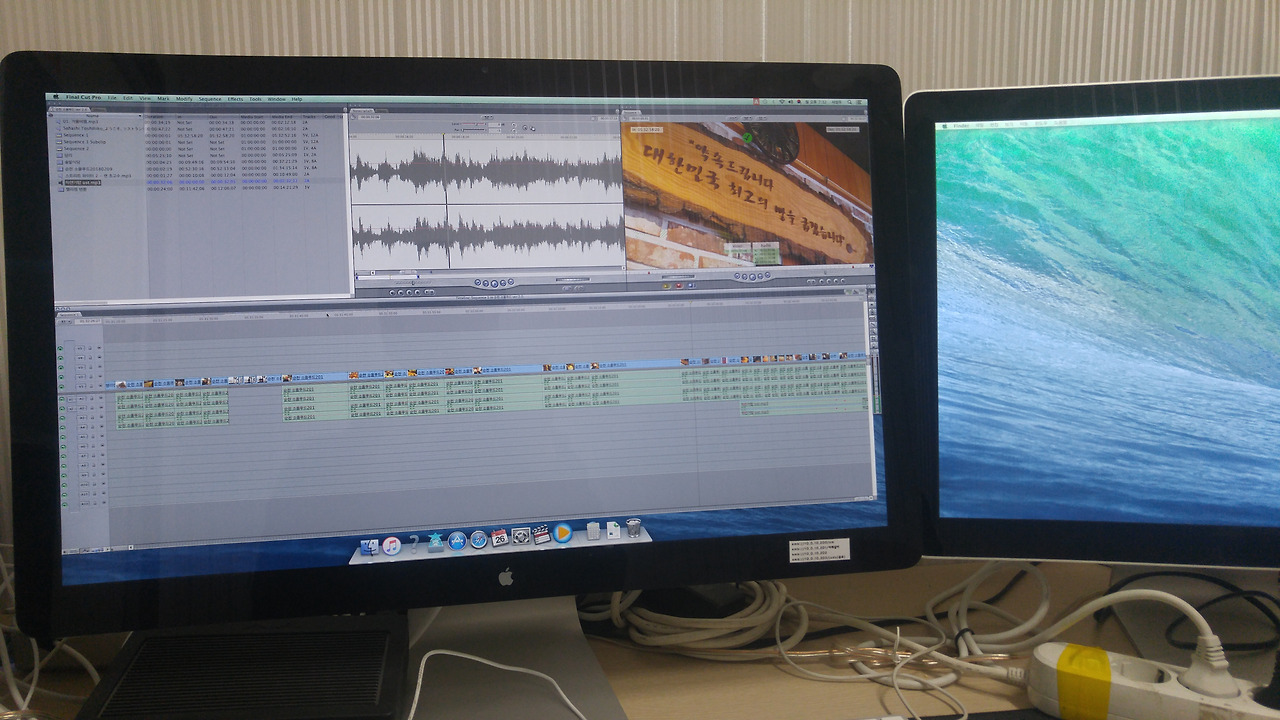Screen dimensions: 1280x720
Task: Open the Modify menu
Action: [184, 99]
